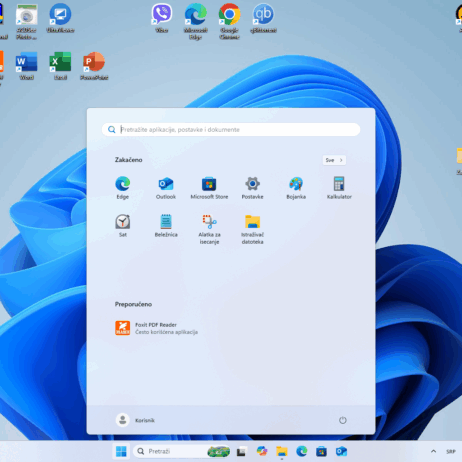Select the PowerPoint desktop shortcut
This screenshot has height=462, width=462.
coord(94,66)
